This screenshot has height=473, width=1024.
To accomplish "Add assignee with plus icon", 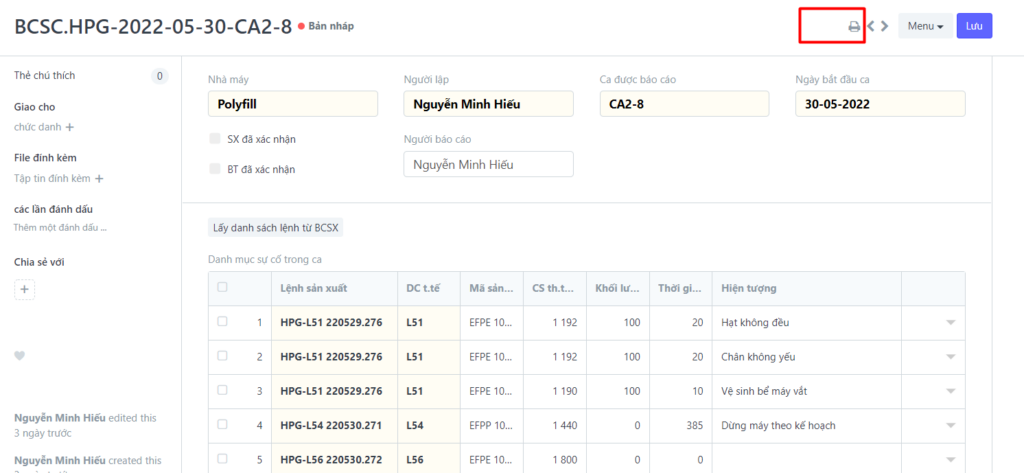I will 70,127.
